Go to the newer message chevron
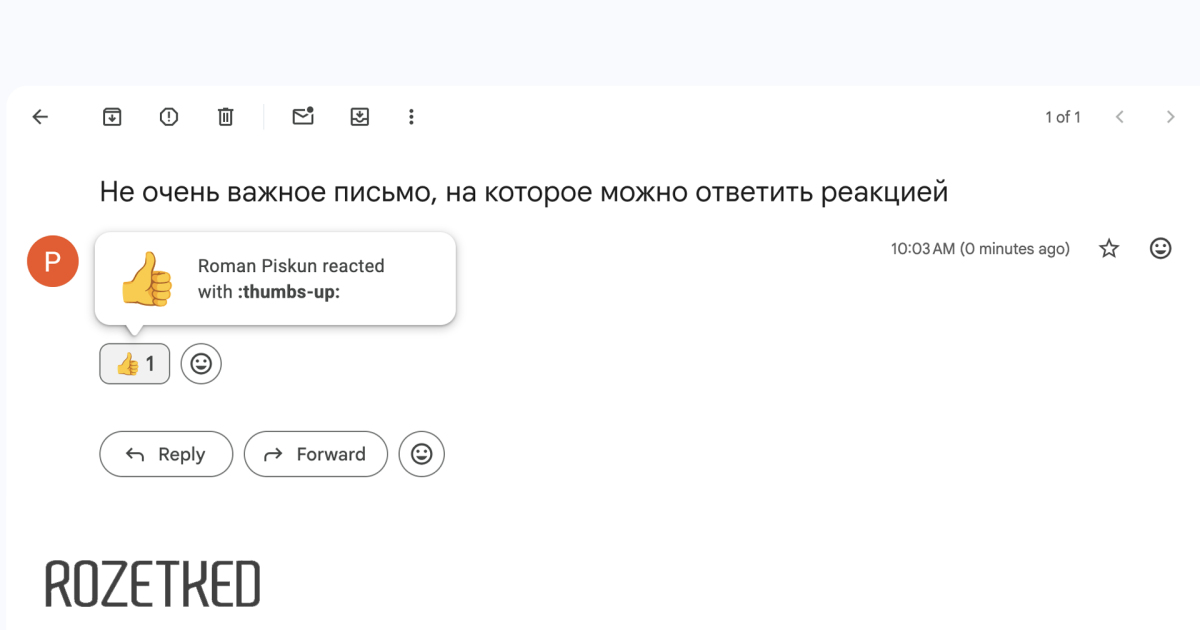This screenshot has width=1200, height=630. point(1120,117)
